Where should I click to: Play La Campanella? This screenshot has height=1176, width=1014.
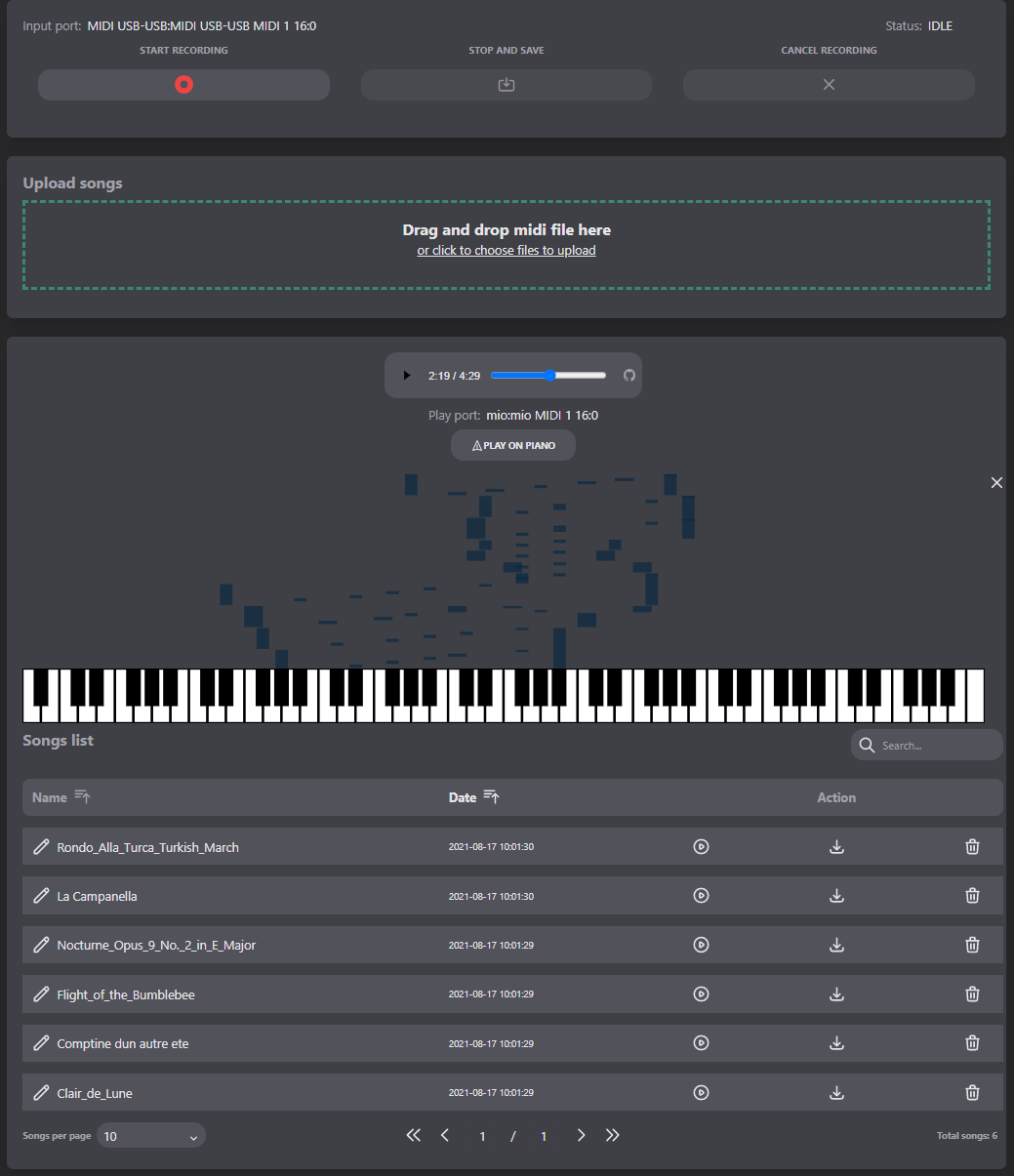click(701, 895)
